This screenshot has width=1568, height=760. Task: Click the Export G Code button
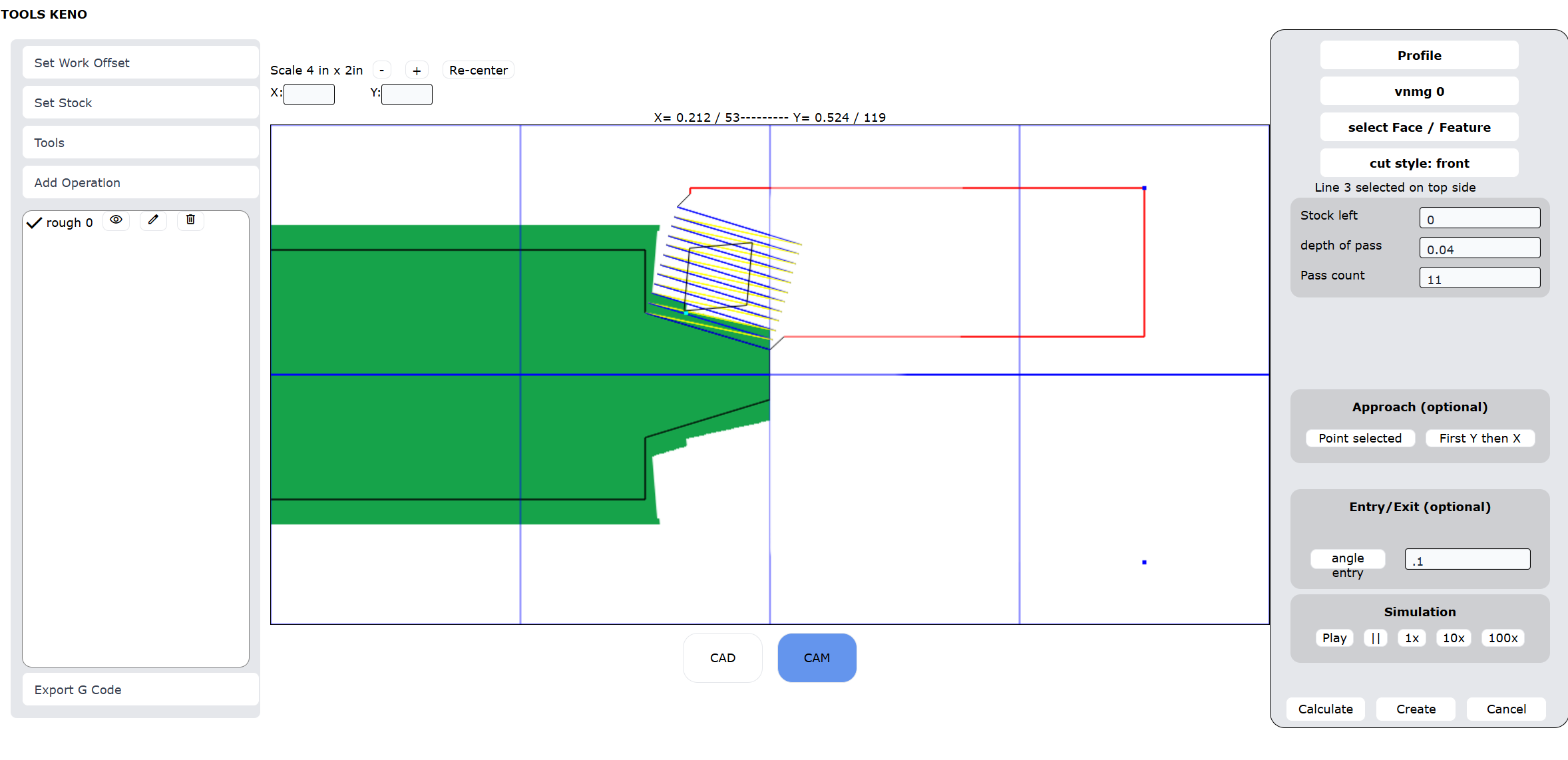tap(140, 689)
